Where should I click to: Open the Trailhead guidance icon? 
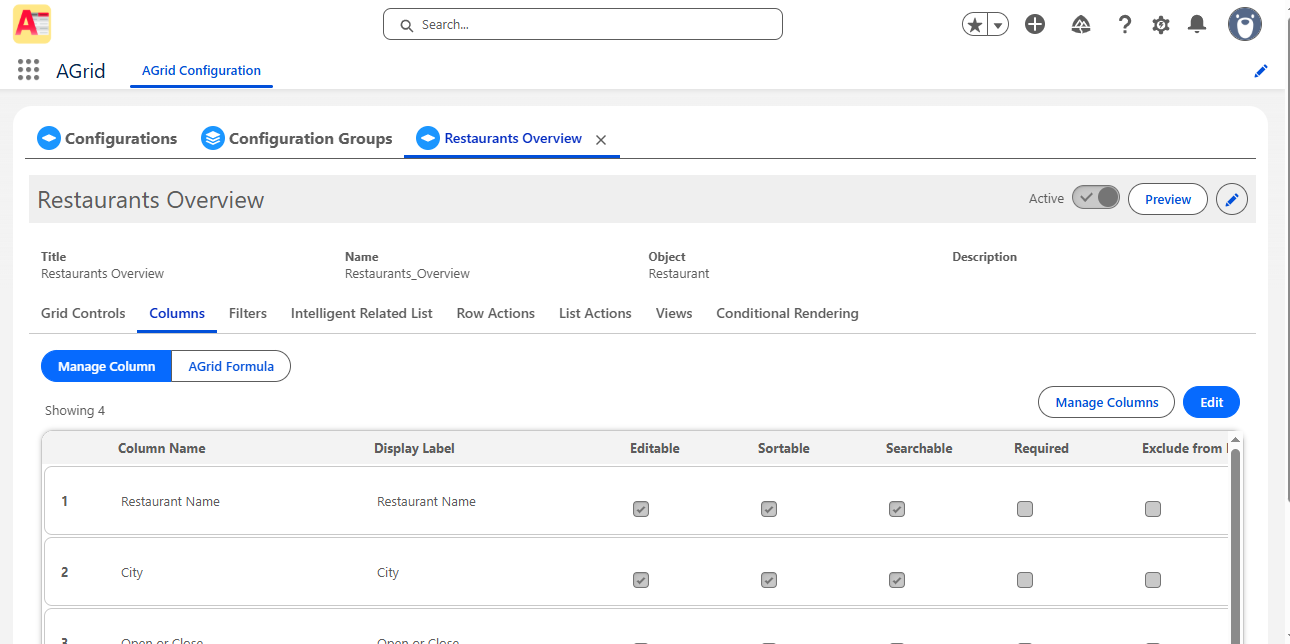(x=1080, y=25)
